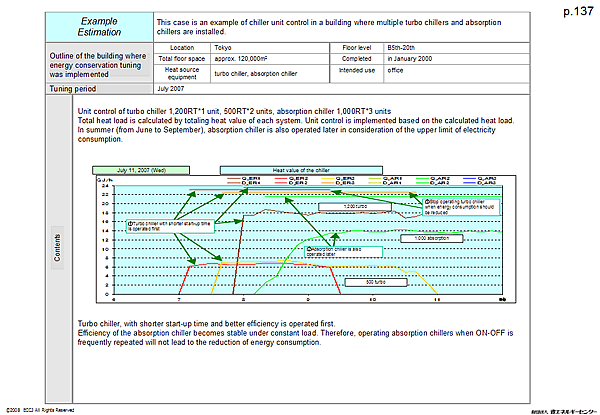Click the 'B5th-20th' floor level value
The width and height of the screenshot is (600, 415).
click(x=401, y=48)
